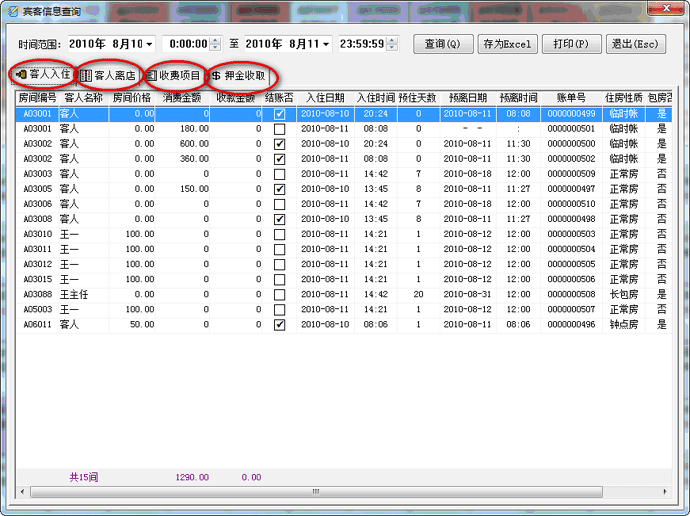Click the start time 0:00:00 spinner arrows

coord(214,44)
